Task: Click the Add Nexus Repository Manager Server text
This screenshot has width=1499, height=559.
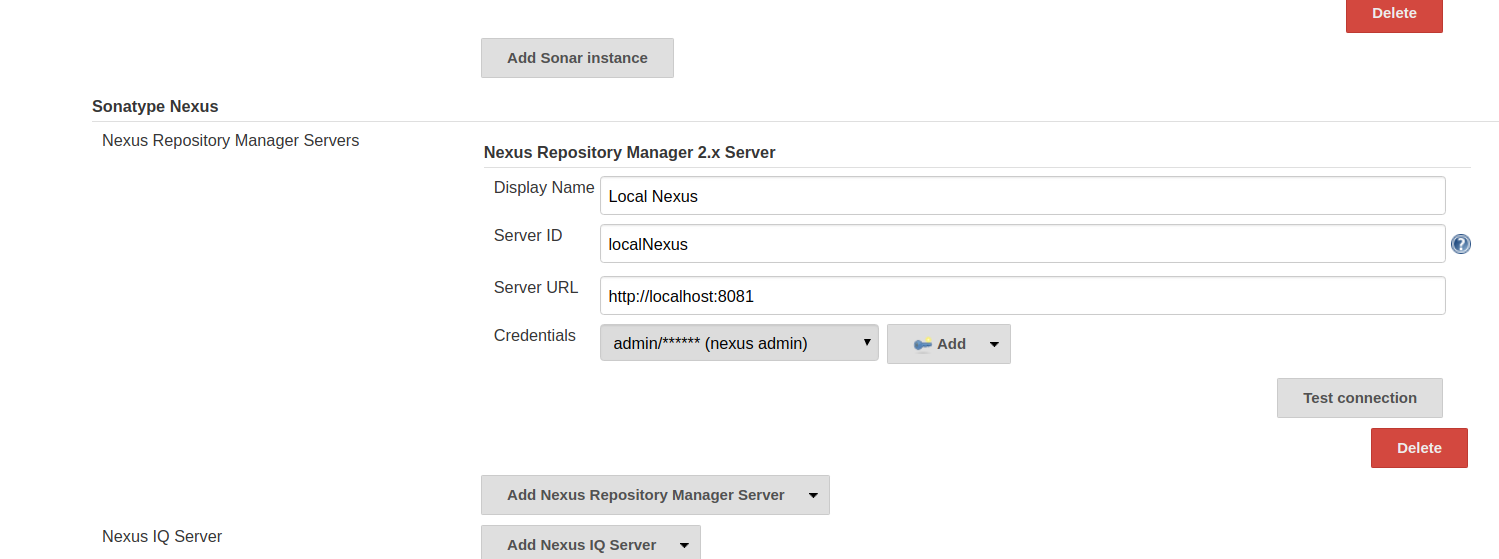Action: click(x=645, y=495)
